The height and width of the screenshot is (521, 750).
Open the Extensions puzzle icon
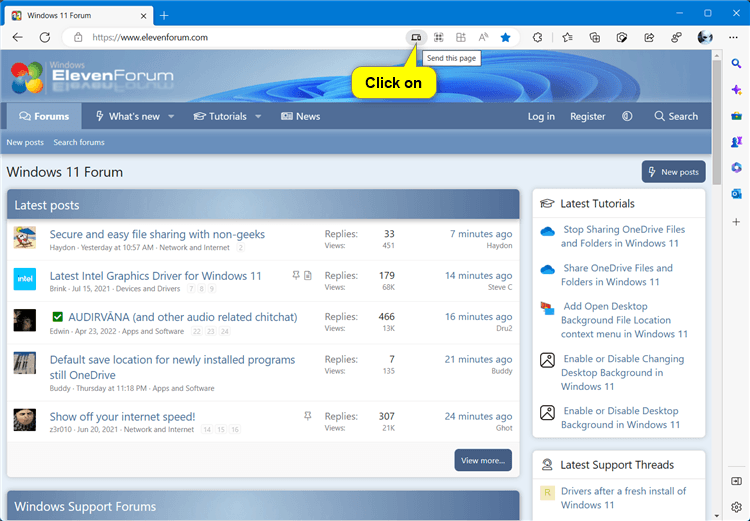coord(537,37)
